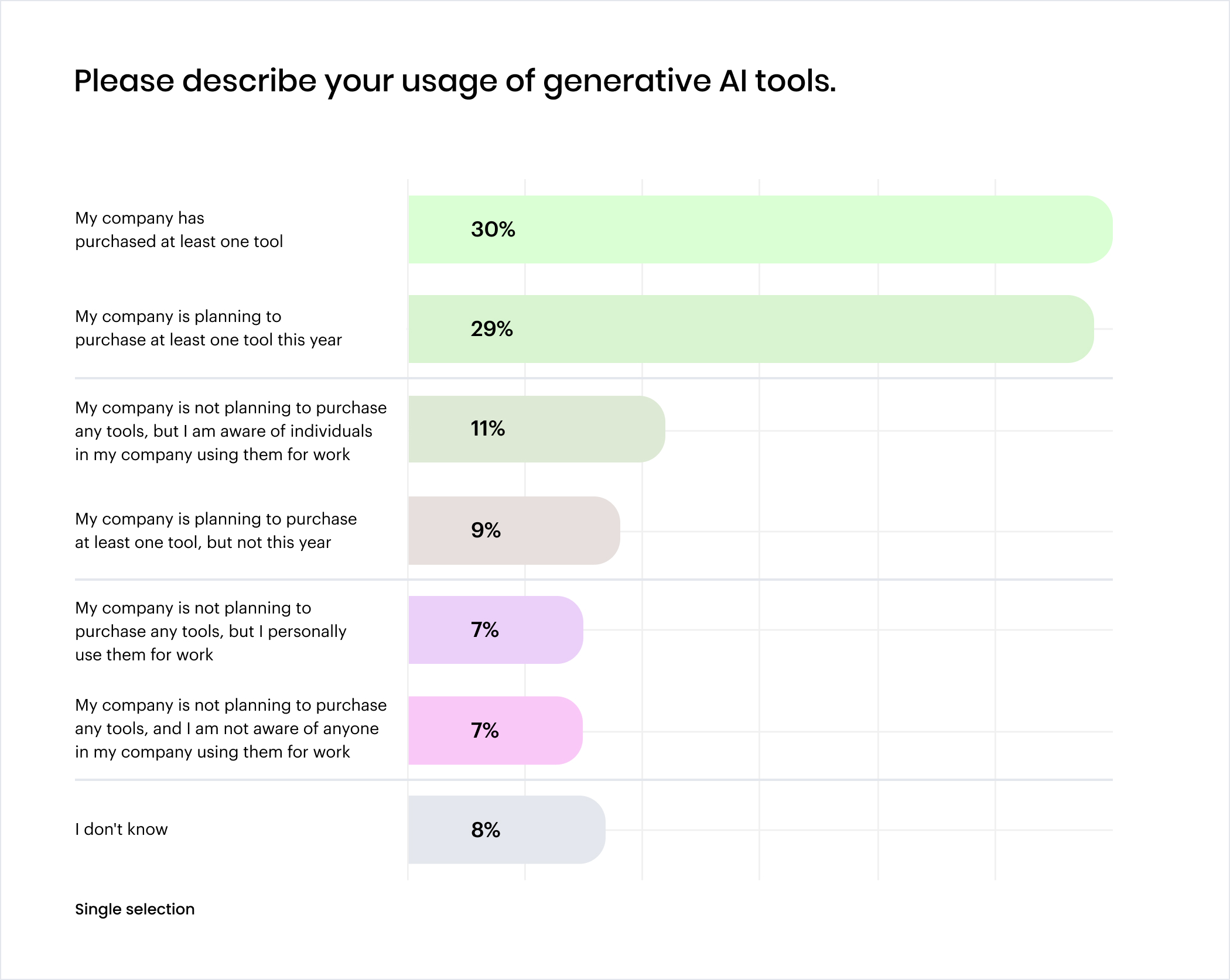Select the 'but not this year' label

216,530
